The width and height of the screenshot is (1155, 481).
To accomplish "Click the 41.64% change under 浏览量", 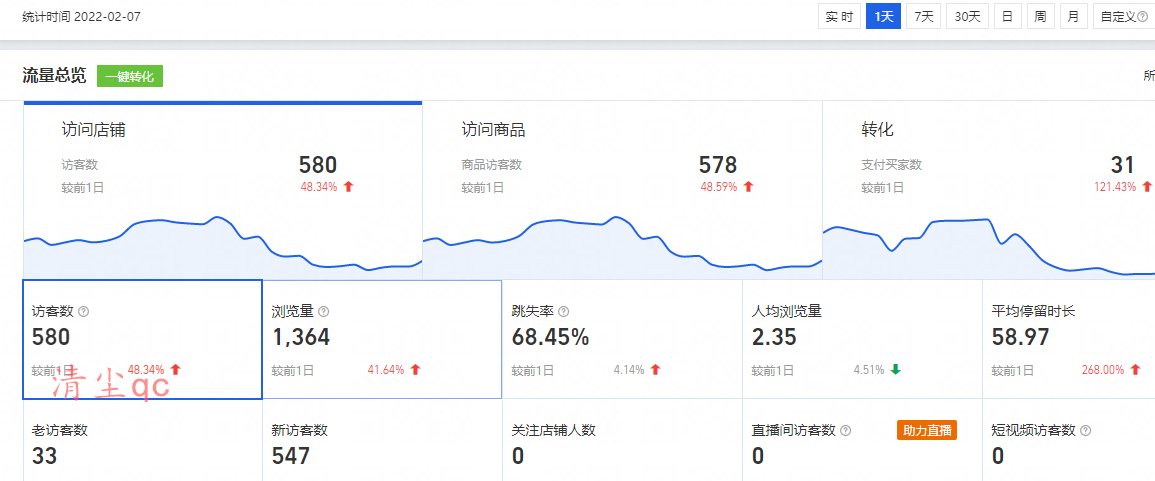I will click(x=385, y=370).
